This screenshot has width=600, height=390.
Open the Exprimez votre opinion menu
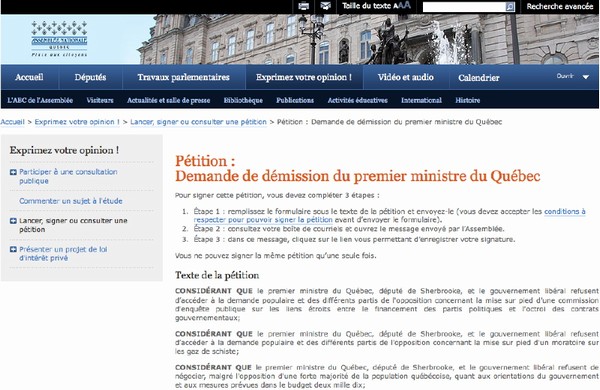[x=304, y=77]
